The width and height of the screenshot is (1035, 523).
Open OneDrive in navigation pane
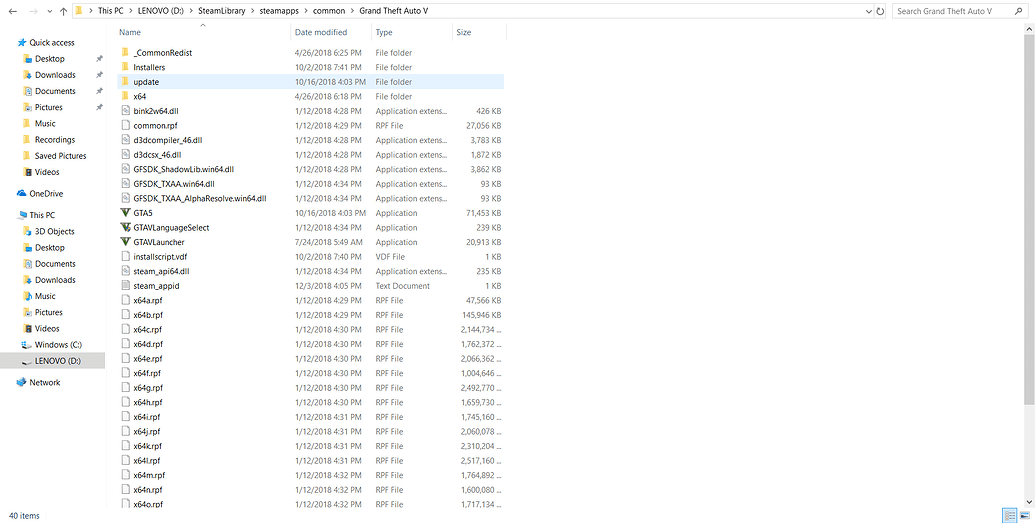(x=46, y=193)
